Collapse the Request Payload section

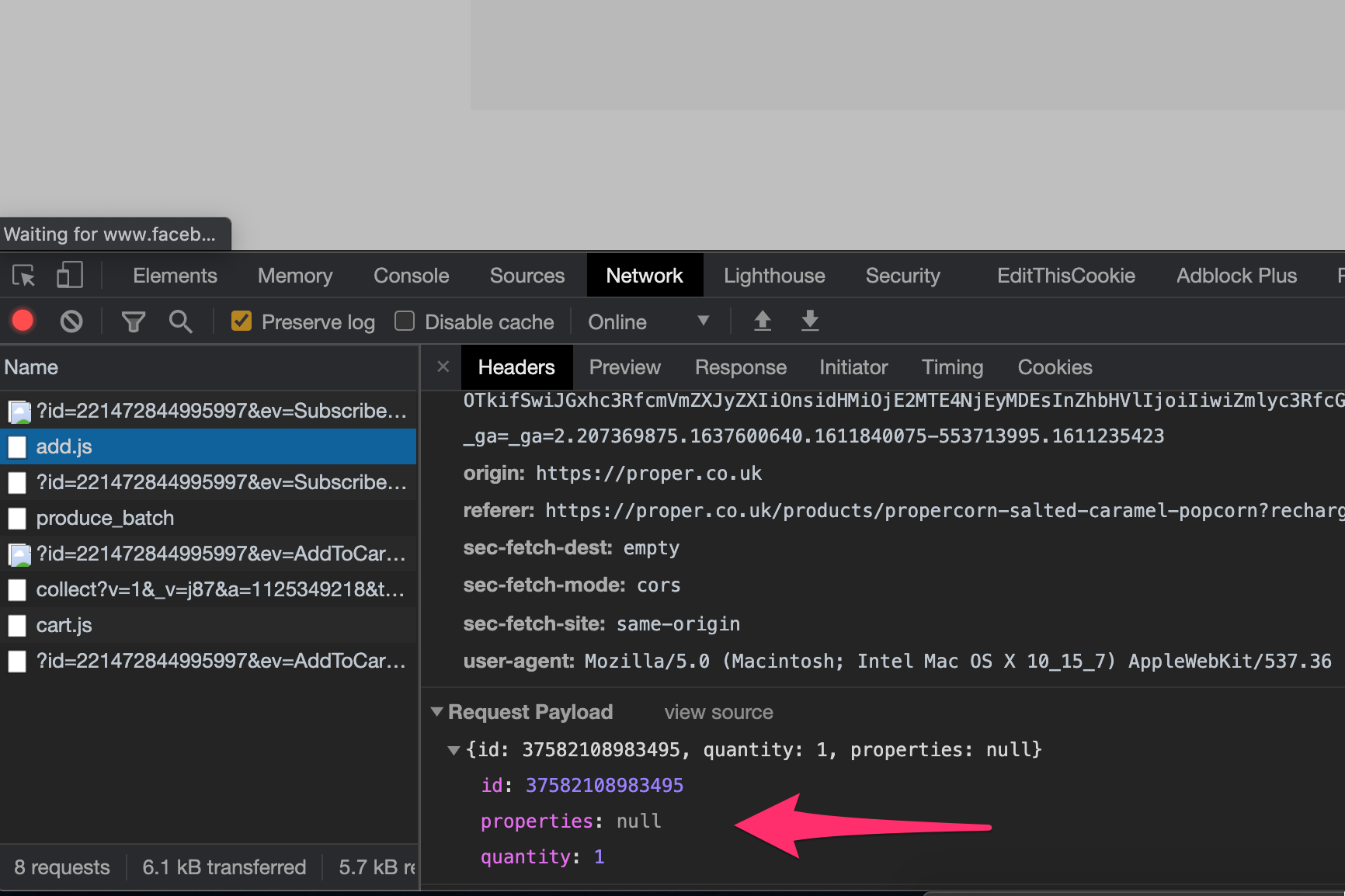(x=437, y=712)
